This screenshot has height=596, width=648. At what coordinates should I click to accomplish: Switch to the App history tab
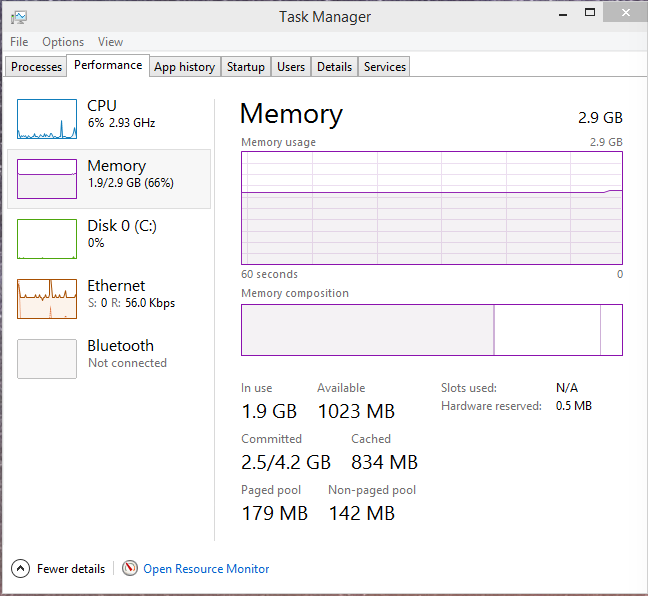coord(184,67)
